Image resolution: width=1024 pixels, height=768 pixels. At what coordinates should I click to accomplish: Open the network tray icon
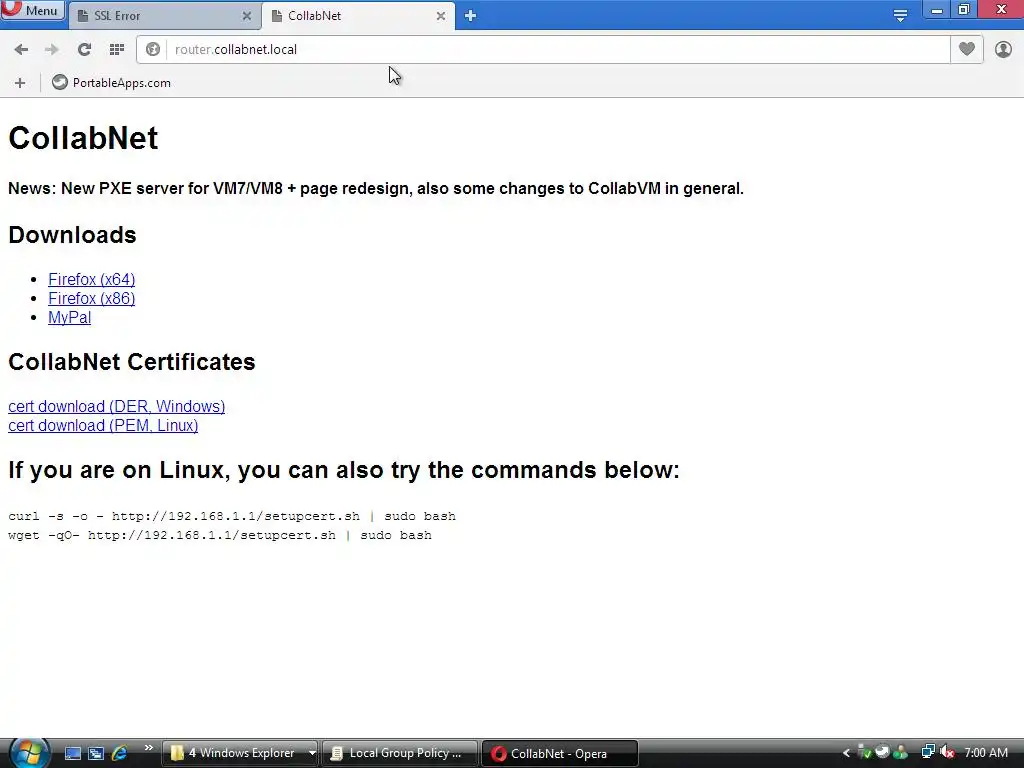pyautogui.click(x=928, y=752)
